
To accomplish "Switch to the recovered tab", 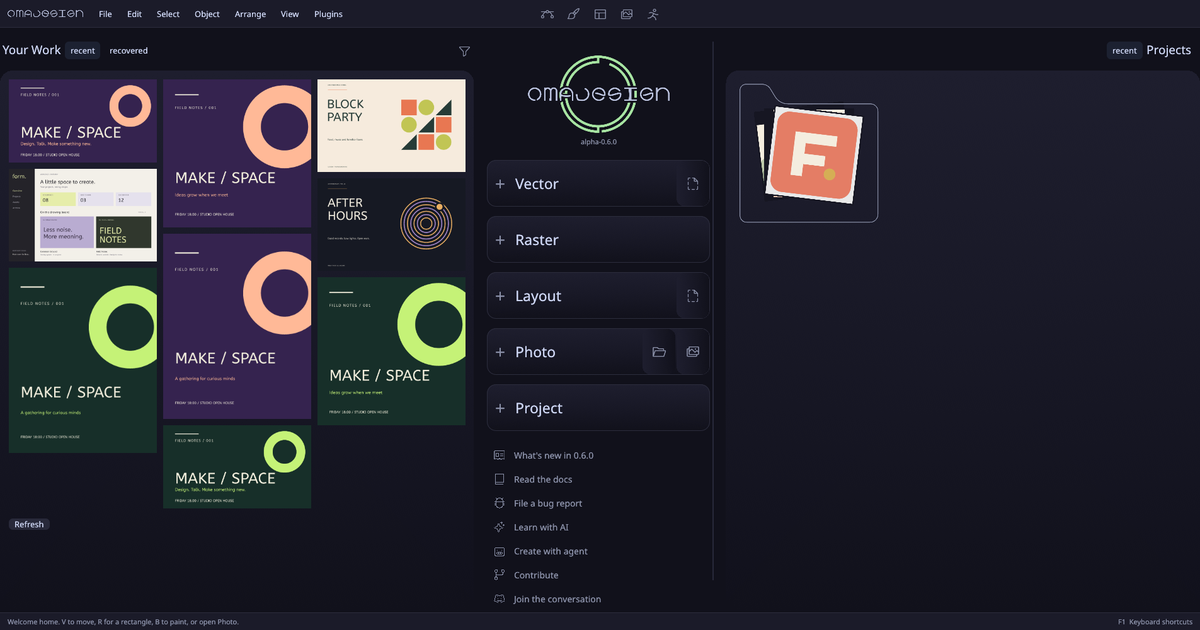I will [x=129, y=51].
